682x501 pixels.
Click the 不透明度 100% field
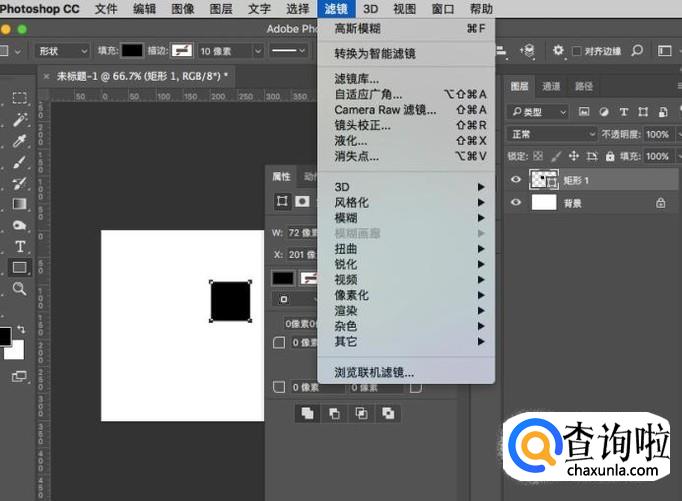click(x=657, y=134)
